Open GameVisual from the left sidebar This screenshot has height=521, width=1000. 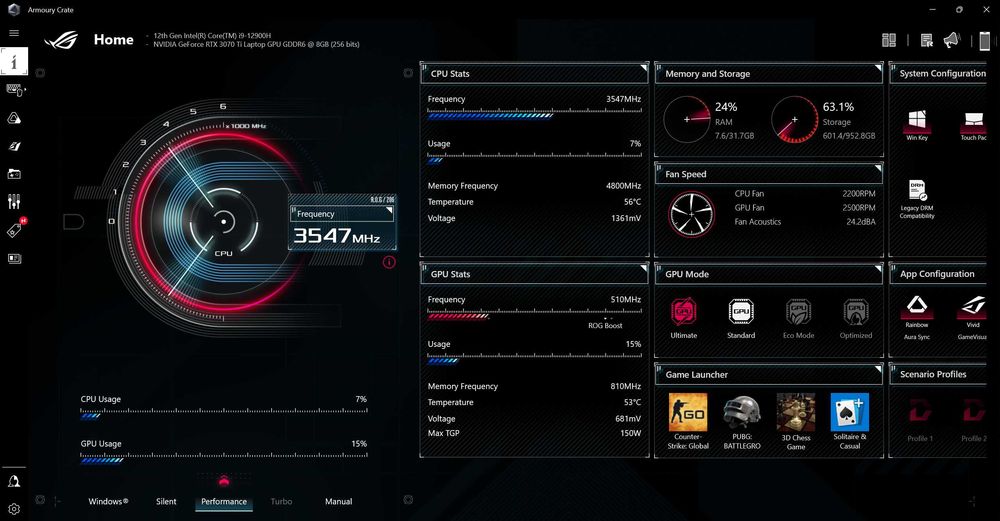(x=14, y=146)
